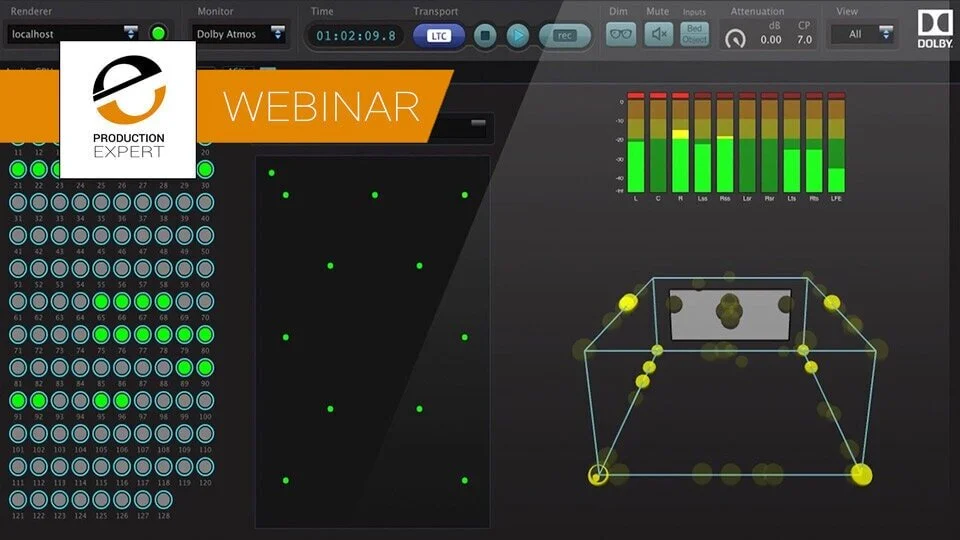960x540 pixels.
Task: Select input 128 indicator
Action: [163, 500]
